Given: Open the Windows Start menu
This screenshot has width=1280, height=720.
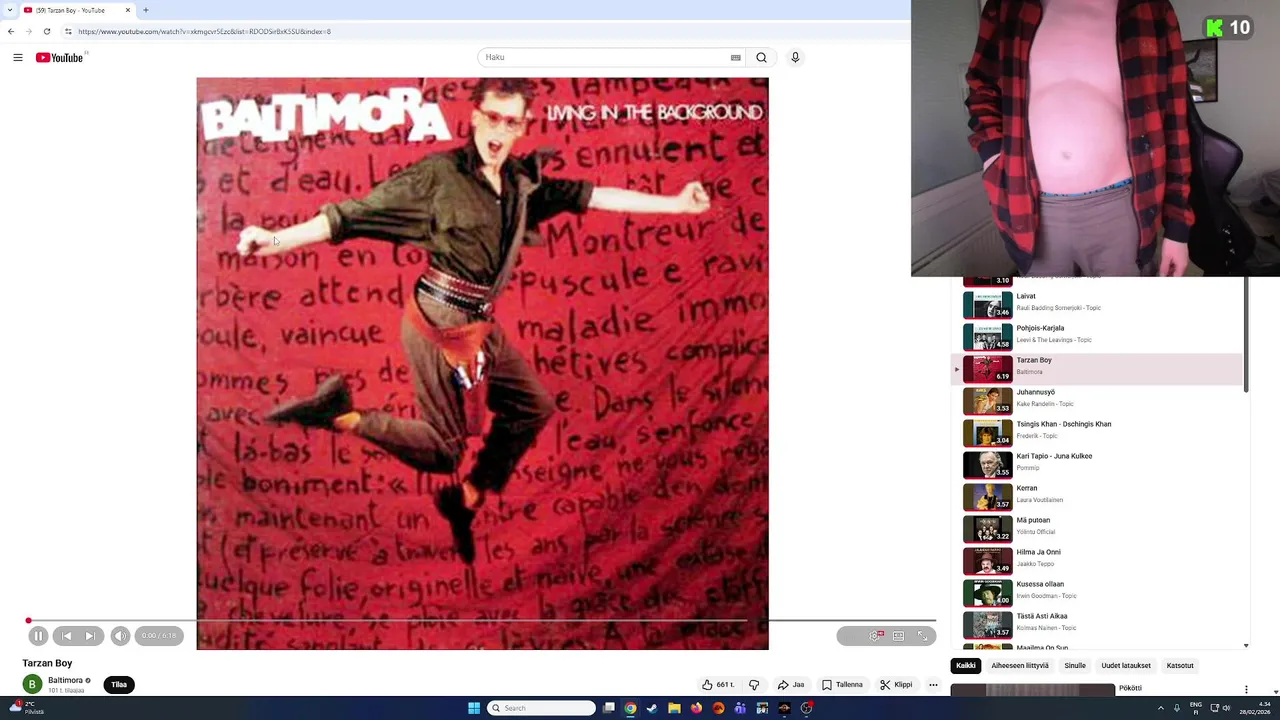Looking at the screenshot, I should click(x=474, y=708).
